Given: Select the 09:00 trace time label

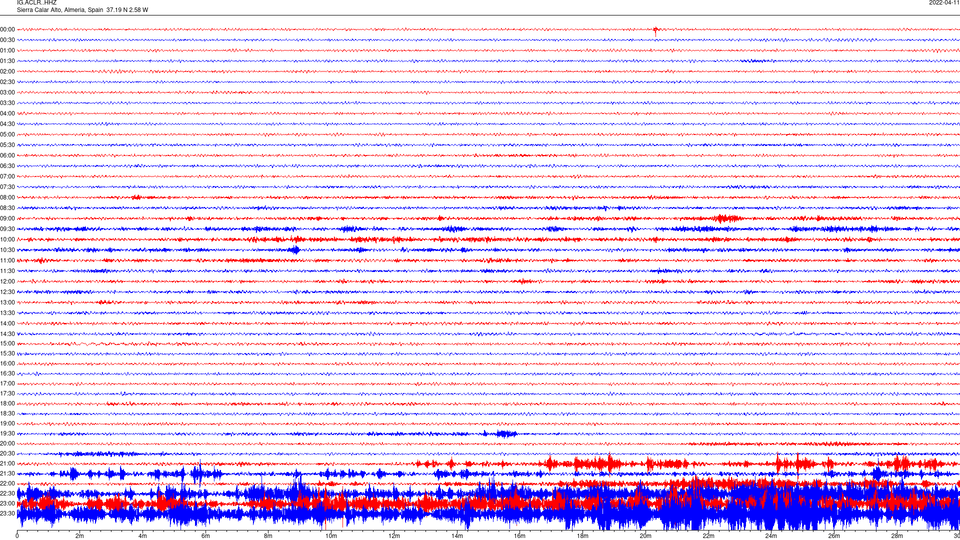Looking at the screenshot, I should 7,219.
